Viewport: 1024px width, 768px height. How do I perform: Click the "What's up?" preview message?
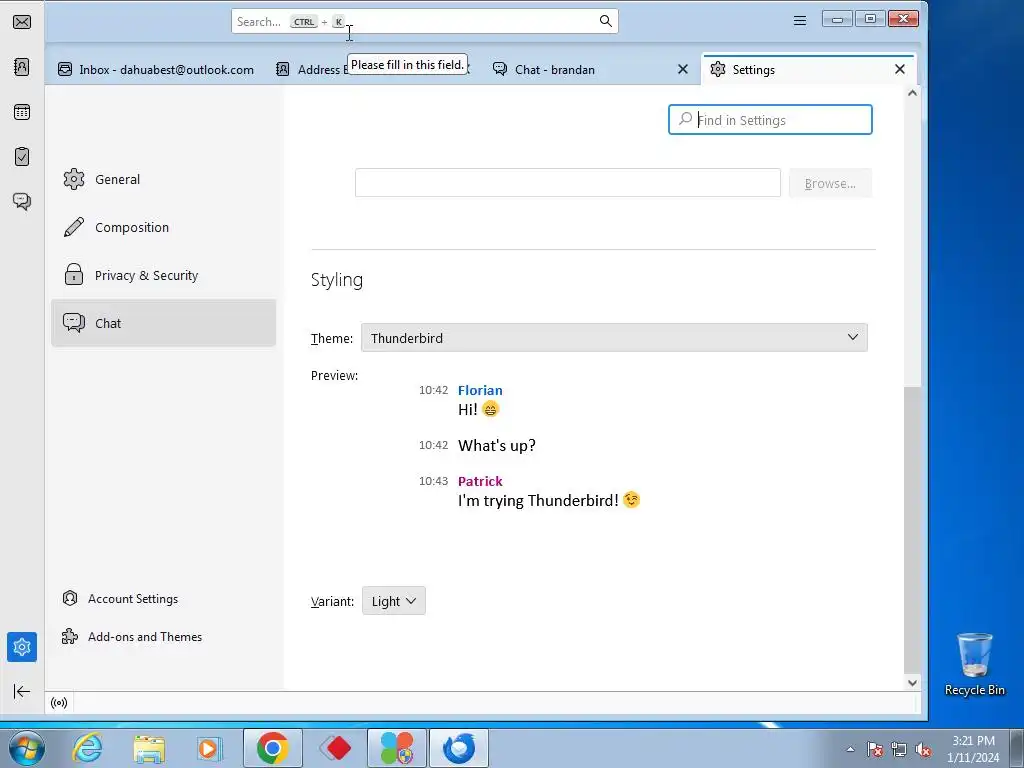click(496, 445)
